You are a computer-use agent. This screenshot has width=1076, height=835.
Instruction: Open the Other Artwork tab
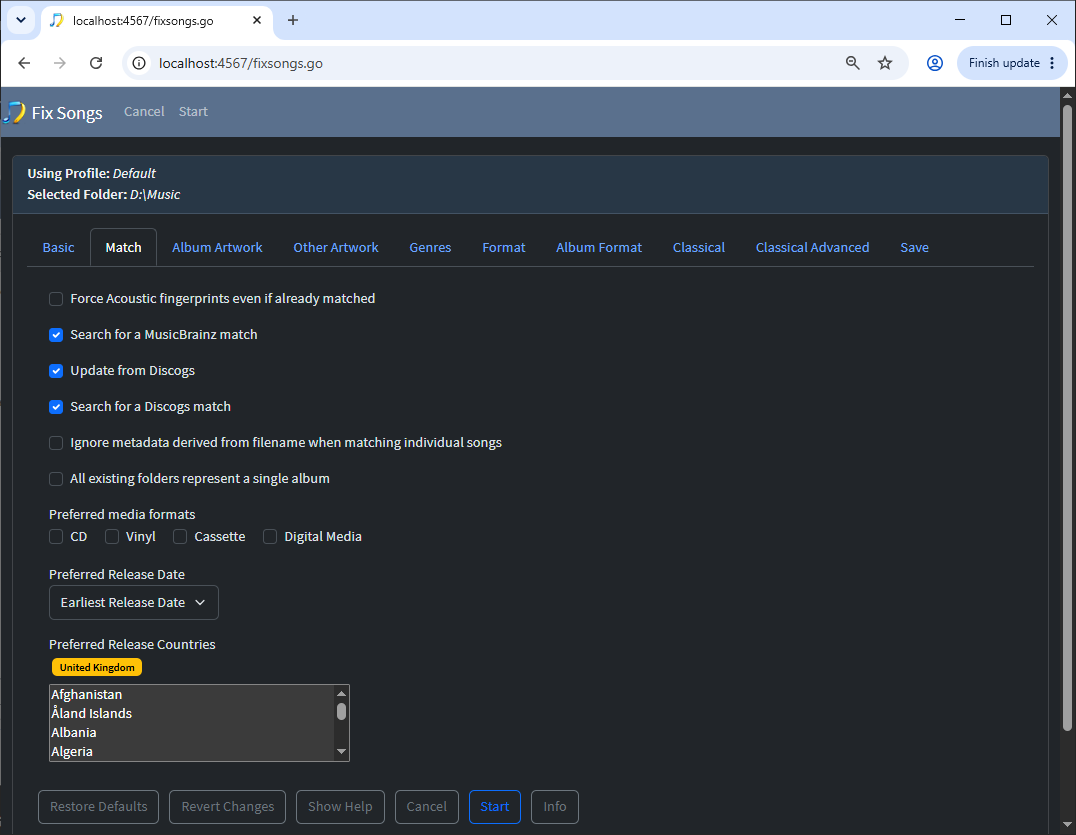coord(336,248)
